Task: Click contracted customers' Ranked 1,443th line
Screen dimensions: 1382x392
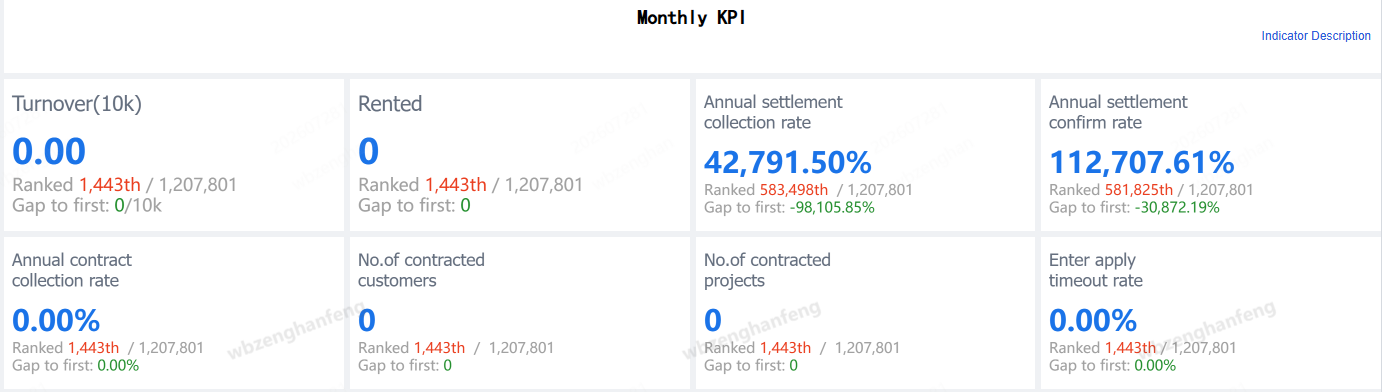Action: 455,348
